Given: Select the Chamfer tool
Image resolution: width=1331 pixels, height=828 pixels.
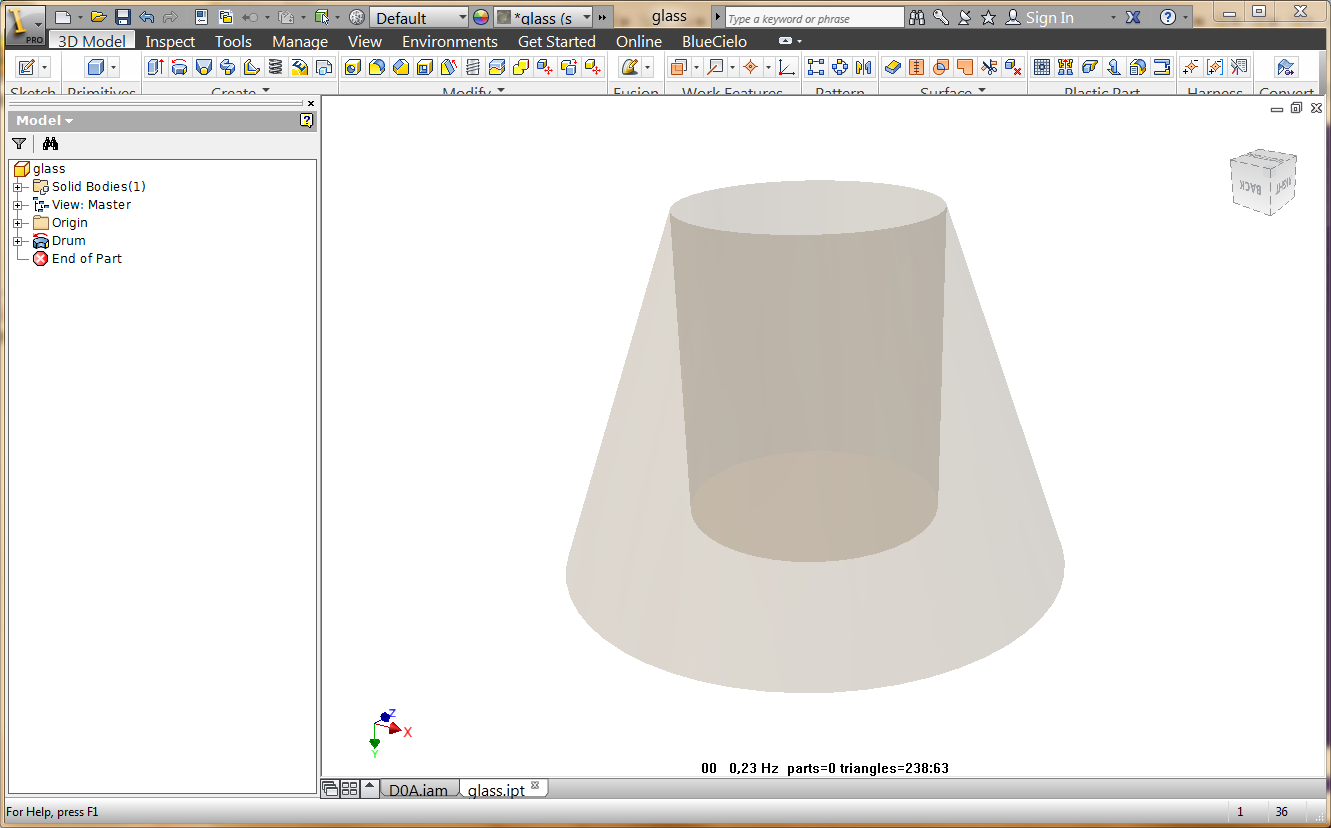Looking at the screenshot, I should [401, 67].
